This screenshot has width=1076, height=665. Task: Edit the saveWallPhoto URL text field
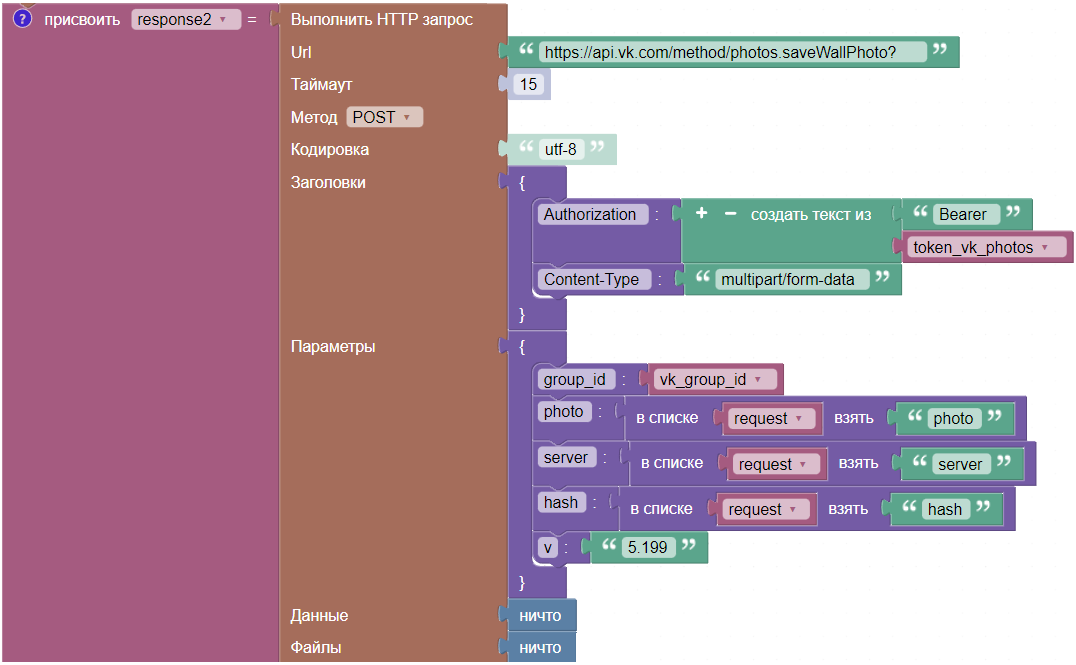point(732,53)
